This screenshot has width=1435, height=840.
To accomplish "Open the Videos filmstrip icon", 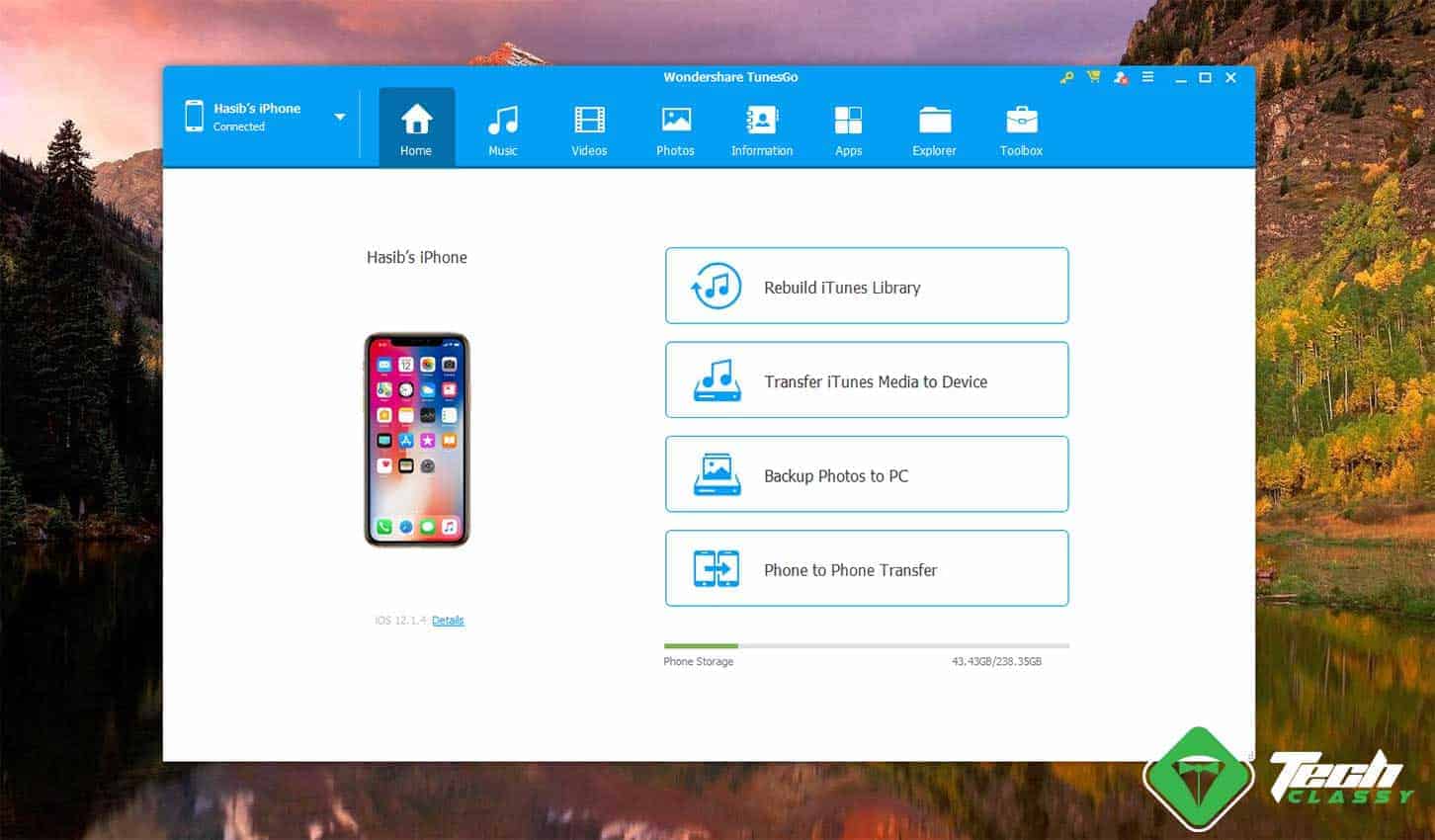I will click(589, 121).
